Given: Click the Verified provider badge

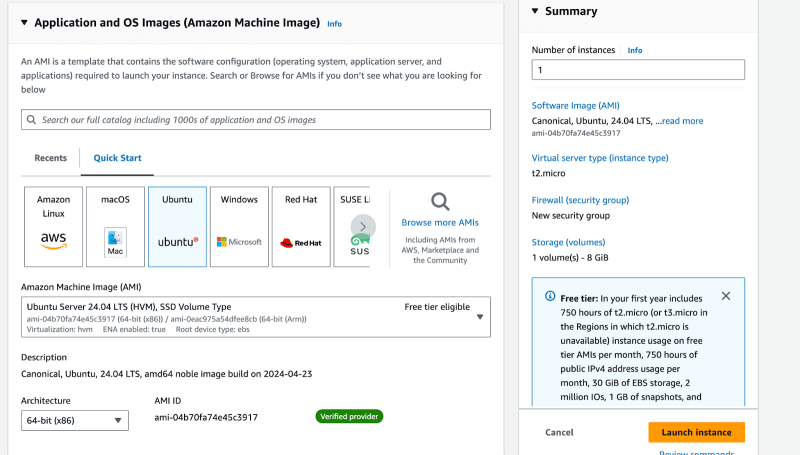Looking at the screenshot, I should click(349, 416).
